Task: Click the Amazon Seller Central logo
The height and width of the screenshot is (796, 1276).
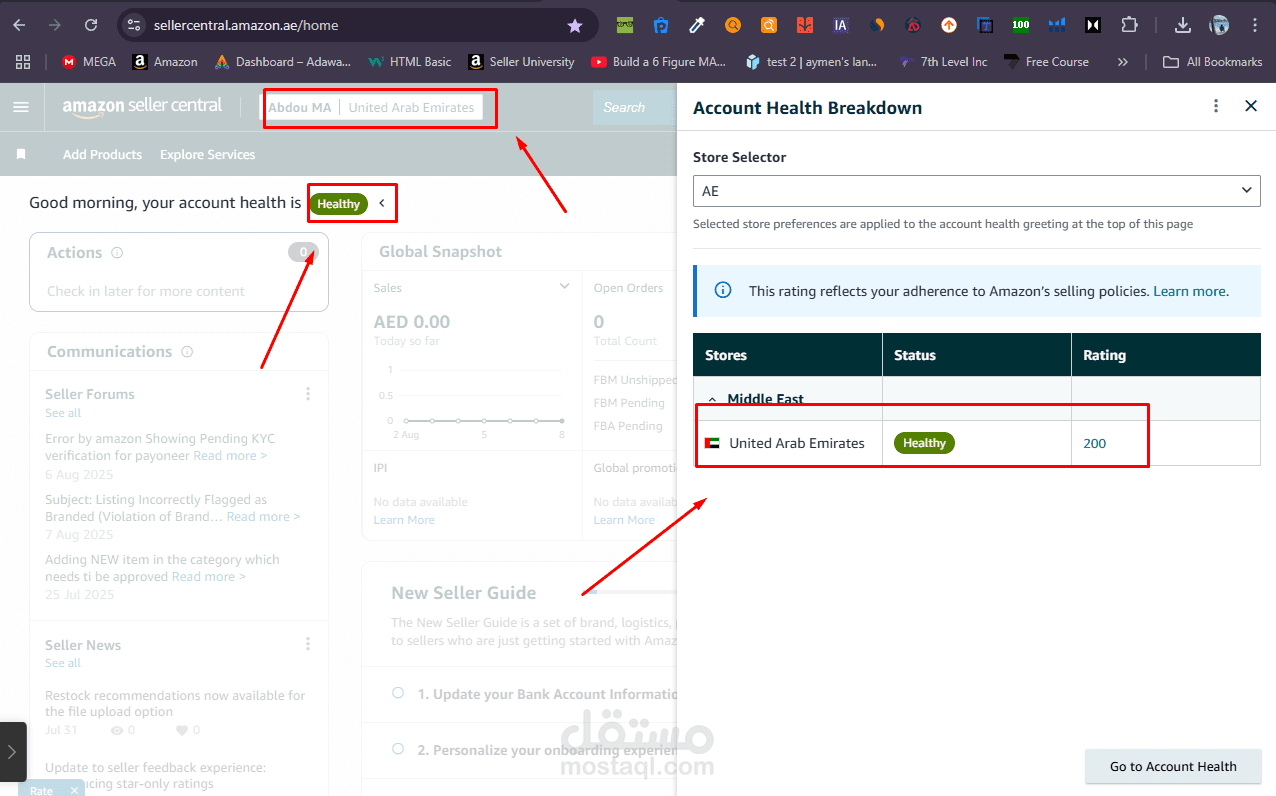Action: pos(142,107)
